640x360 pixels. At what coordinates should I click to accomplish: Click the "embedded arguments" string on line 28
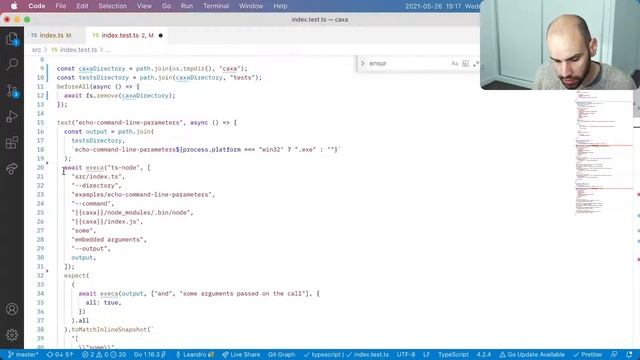click(107, 240)
